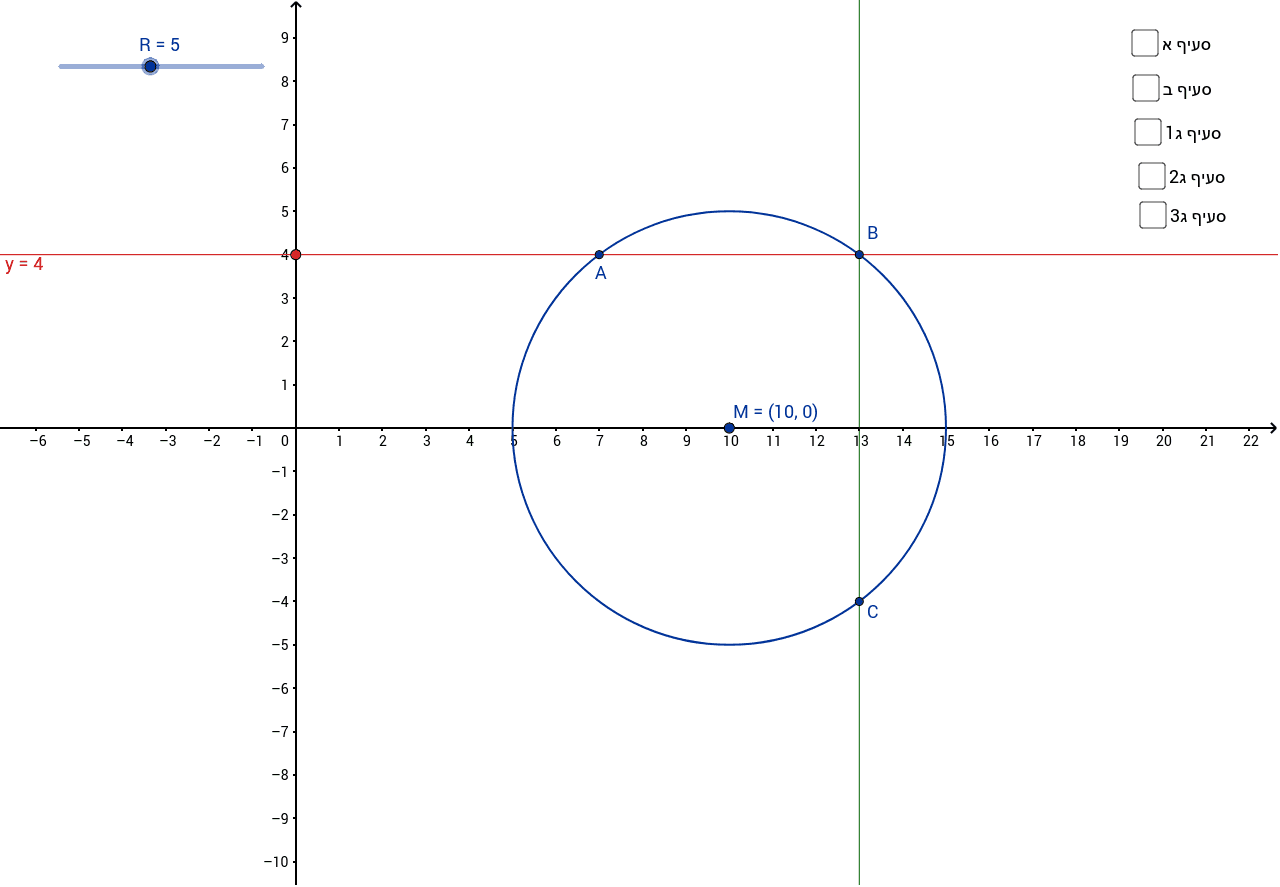Screen dimensions: 1280x887
Task: Click the 'סעיף א' label text
Action: tap(1186, 45)
